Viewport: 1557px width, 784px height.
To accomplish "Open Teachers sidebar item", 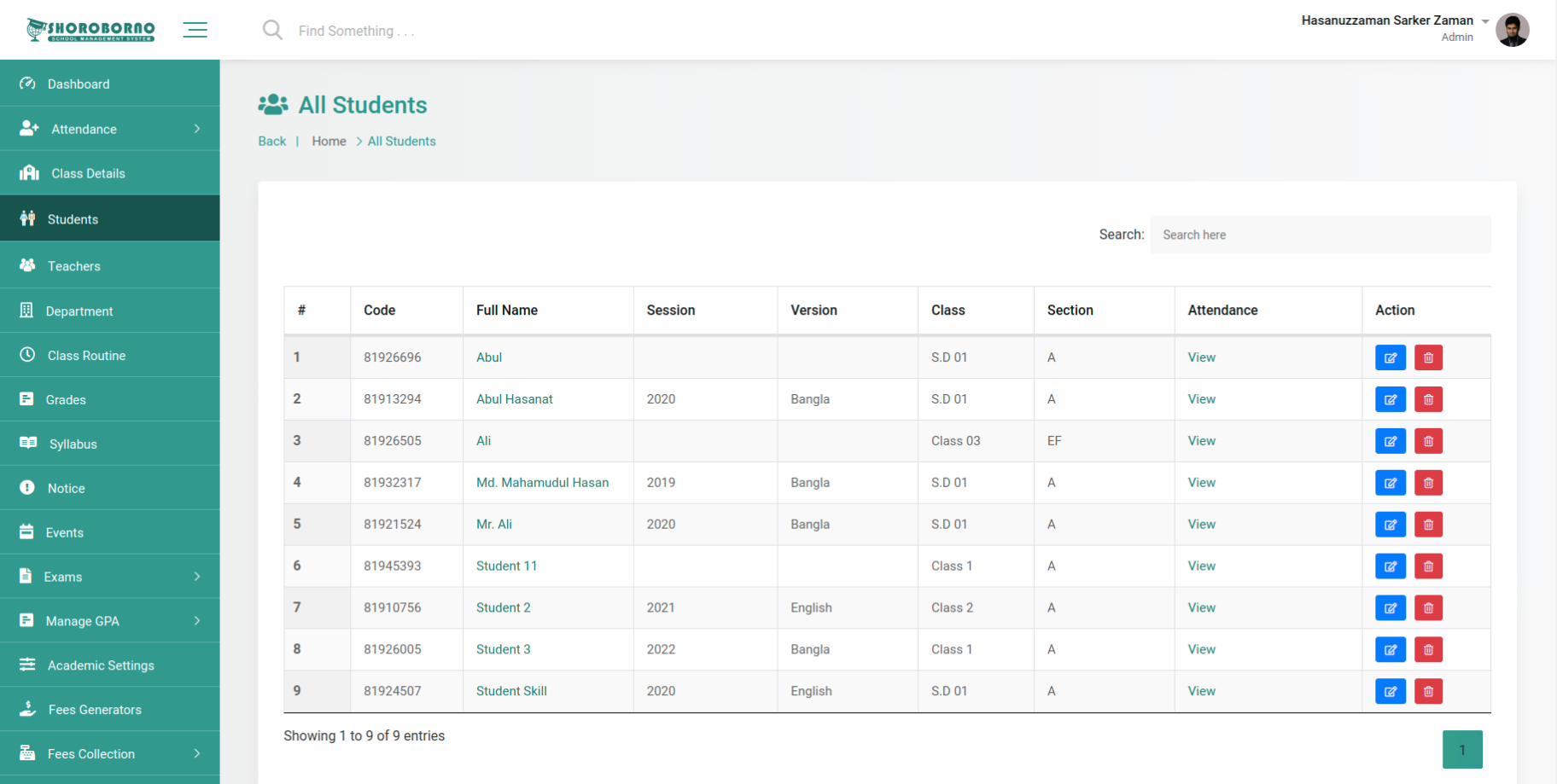I will click(x=109, y=266).
